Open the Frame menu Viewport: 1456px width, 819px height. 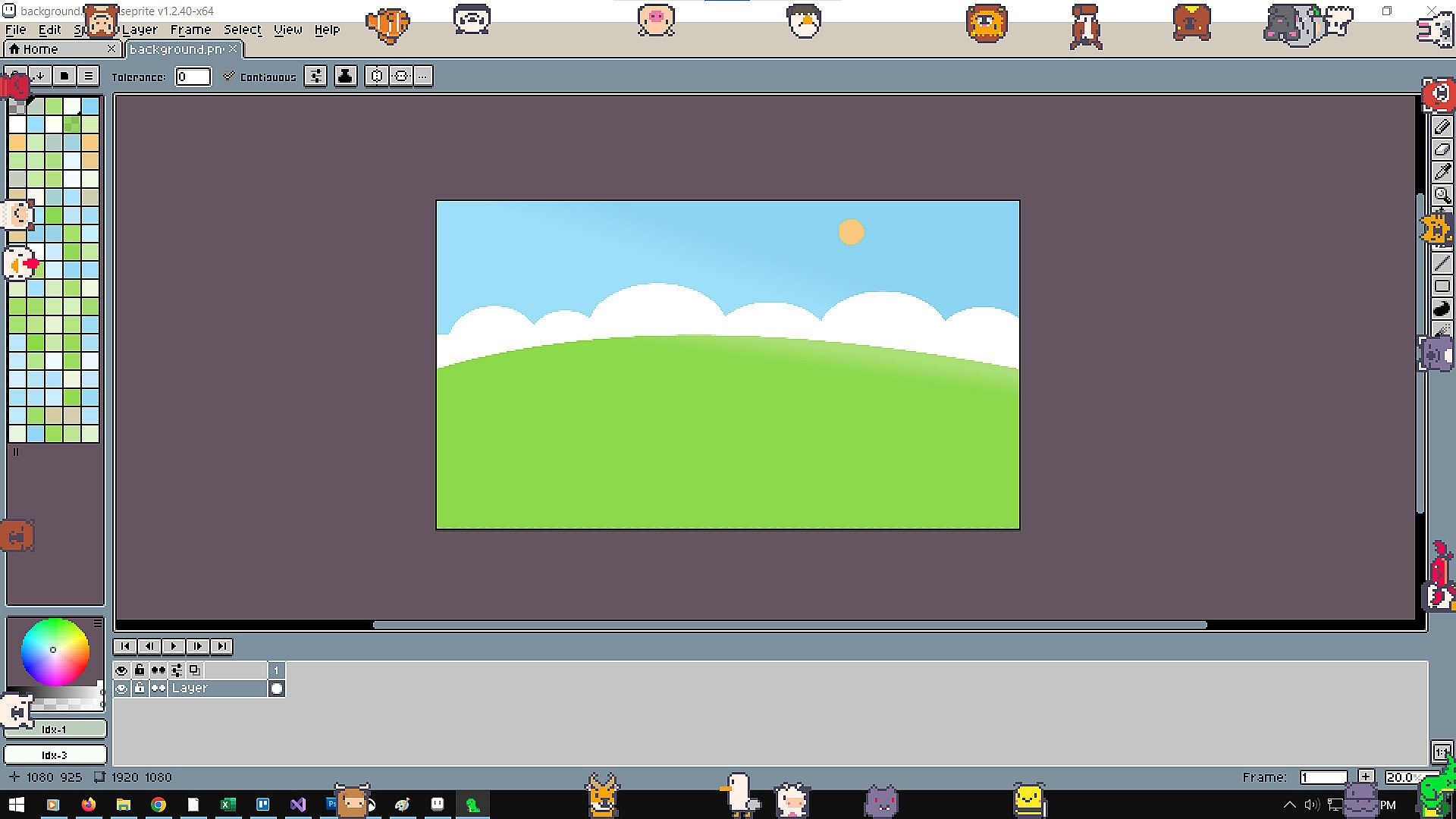[x=190, y=30]
